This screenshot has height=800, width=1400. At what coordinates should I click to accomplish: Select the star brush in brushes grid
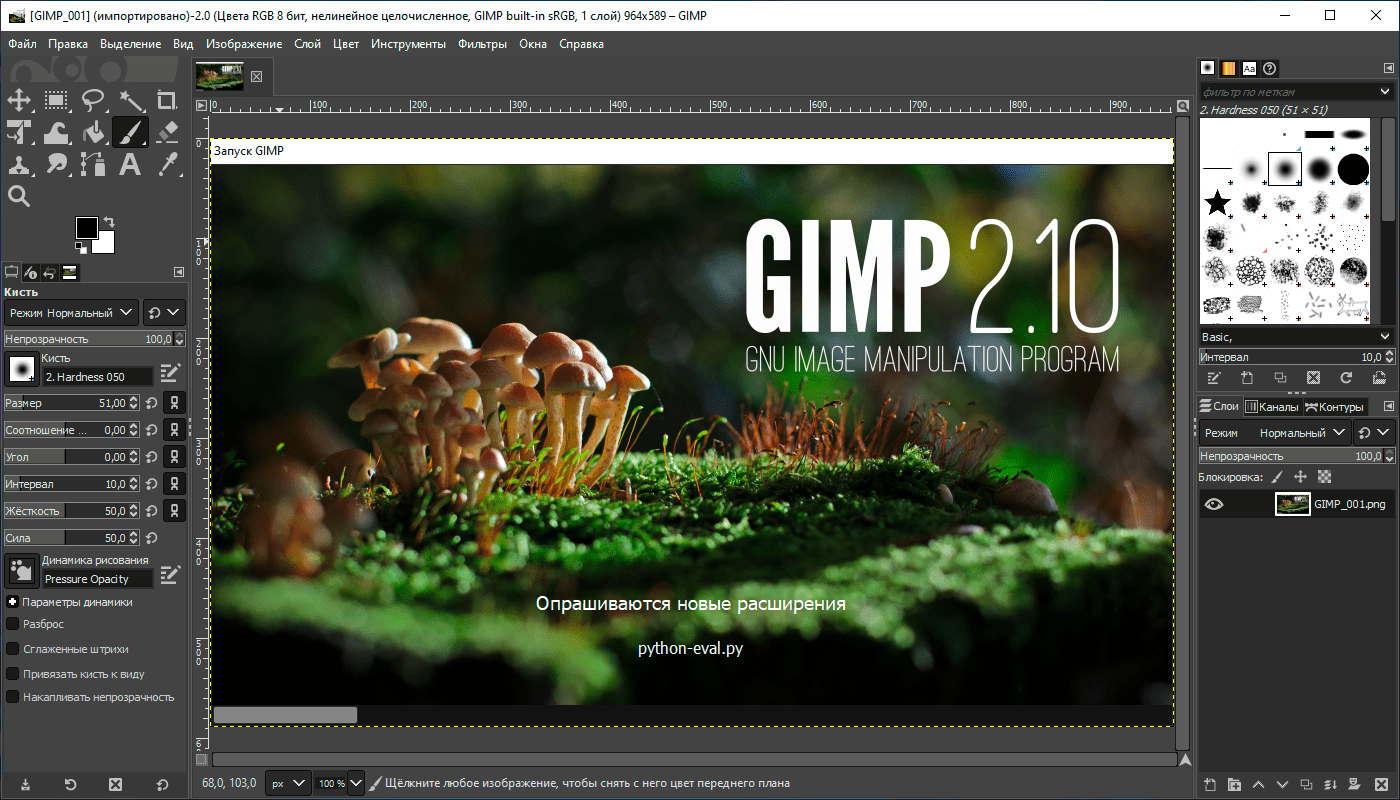click(1217, 204)
